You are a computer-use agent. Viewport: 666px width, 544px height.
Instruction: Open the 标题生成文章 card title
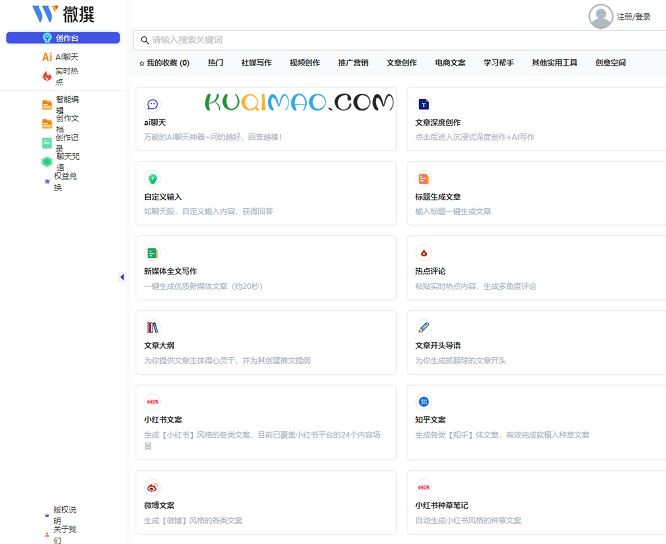438,197
